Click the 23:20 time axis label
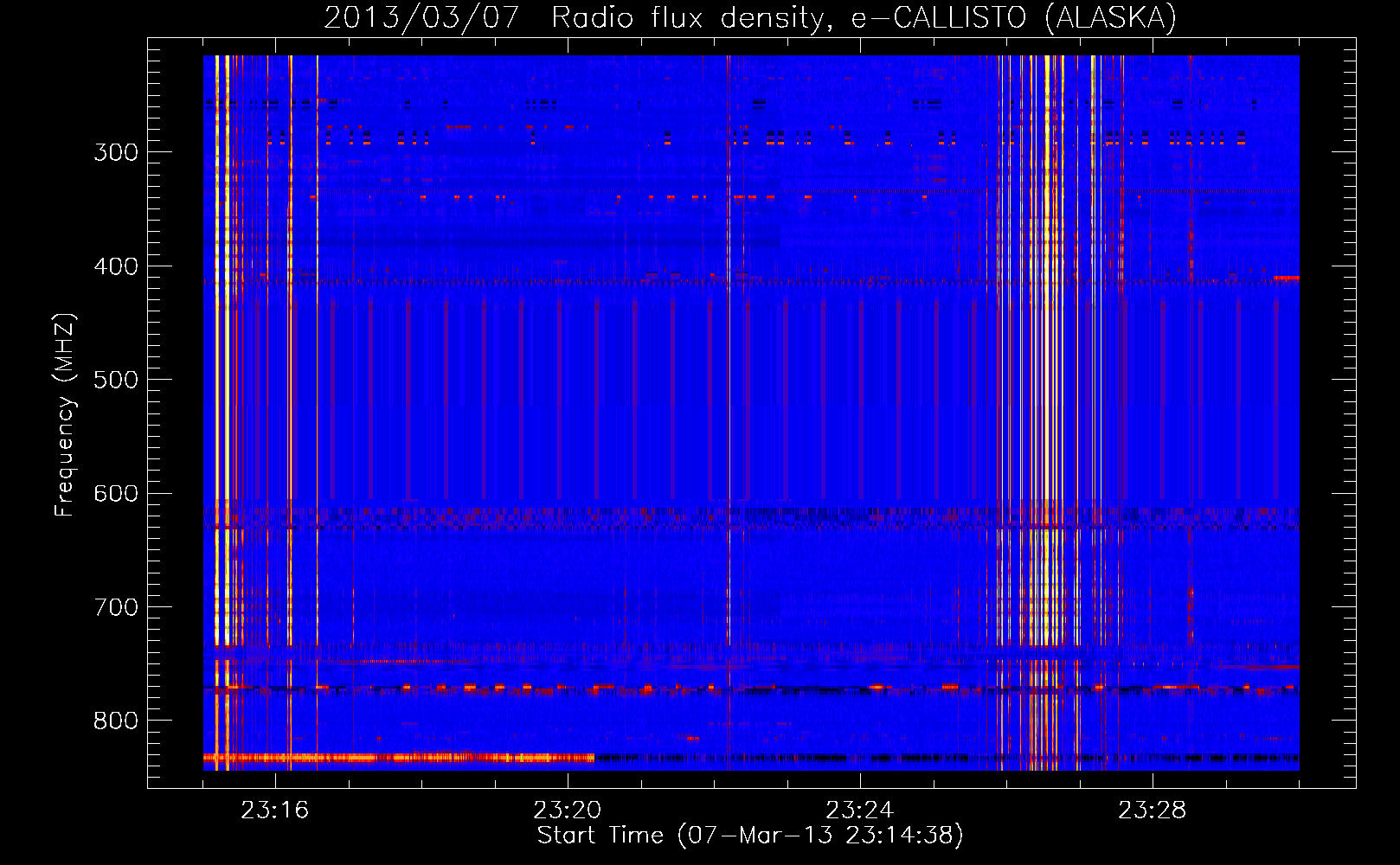Screen dimensions: 1400x865 567,811
